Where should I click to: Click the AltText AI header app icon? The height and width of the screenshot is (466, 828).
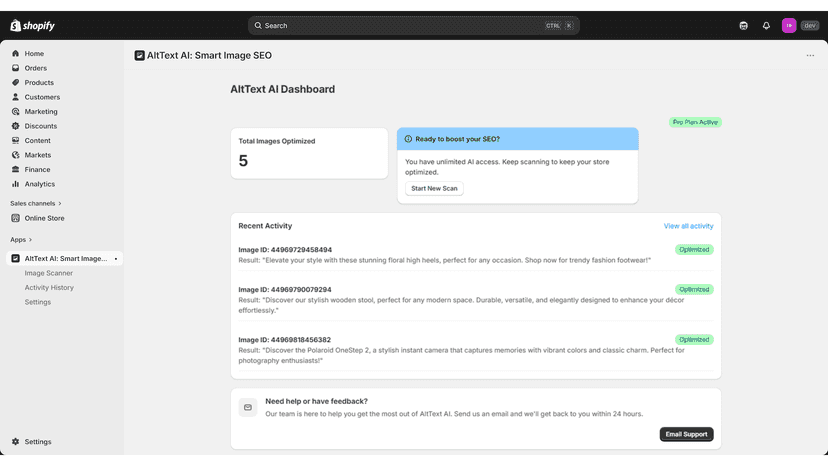[x=139, y=55]
